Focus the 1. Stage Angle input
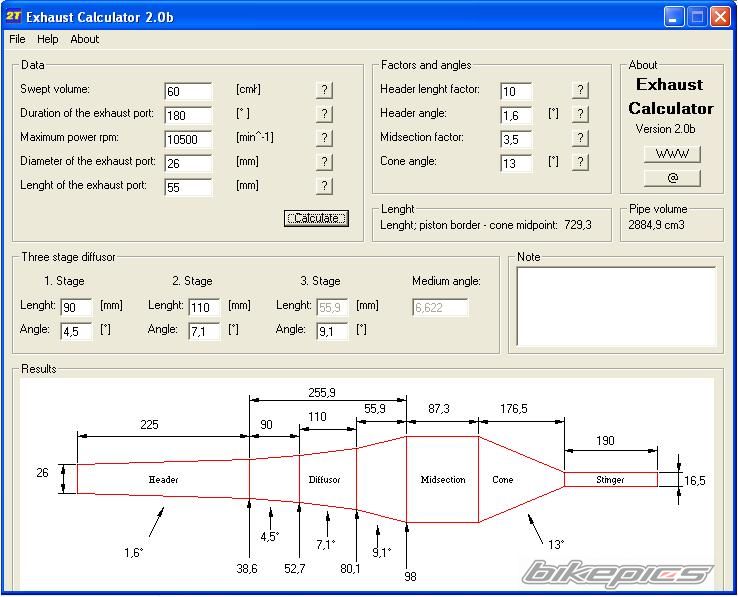Image resolution: width=738 pixels, height=597 pixels. (x=76, y=331)
